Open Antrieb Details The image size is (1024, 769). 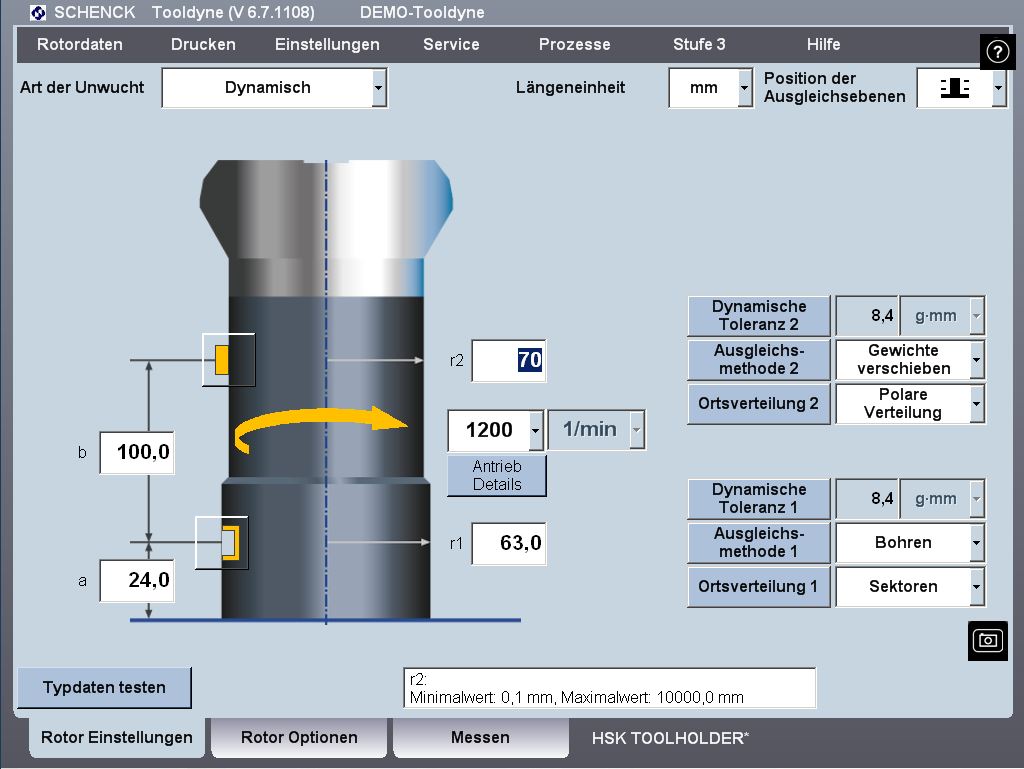pos(497,475)
